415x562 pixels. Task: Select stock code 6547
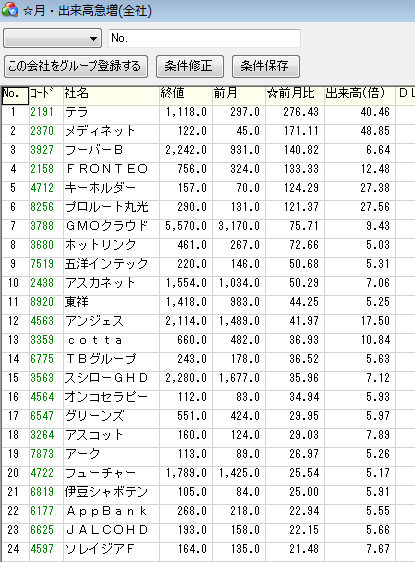point(42,416)
